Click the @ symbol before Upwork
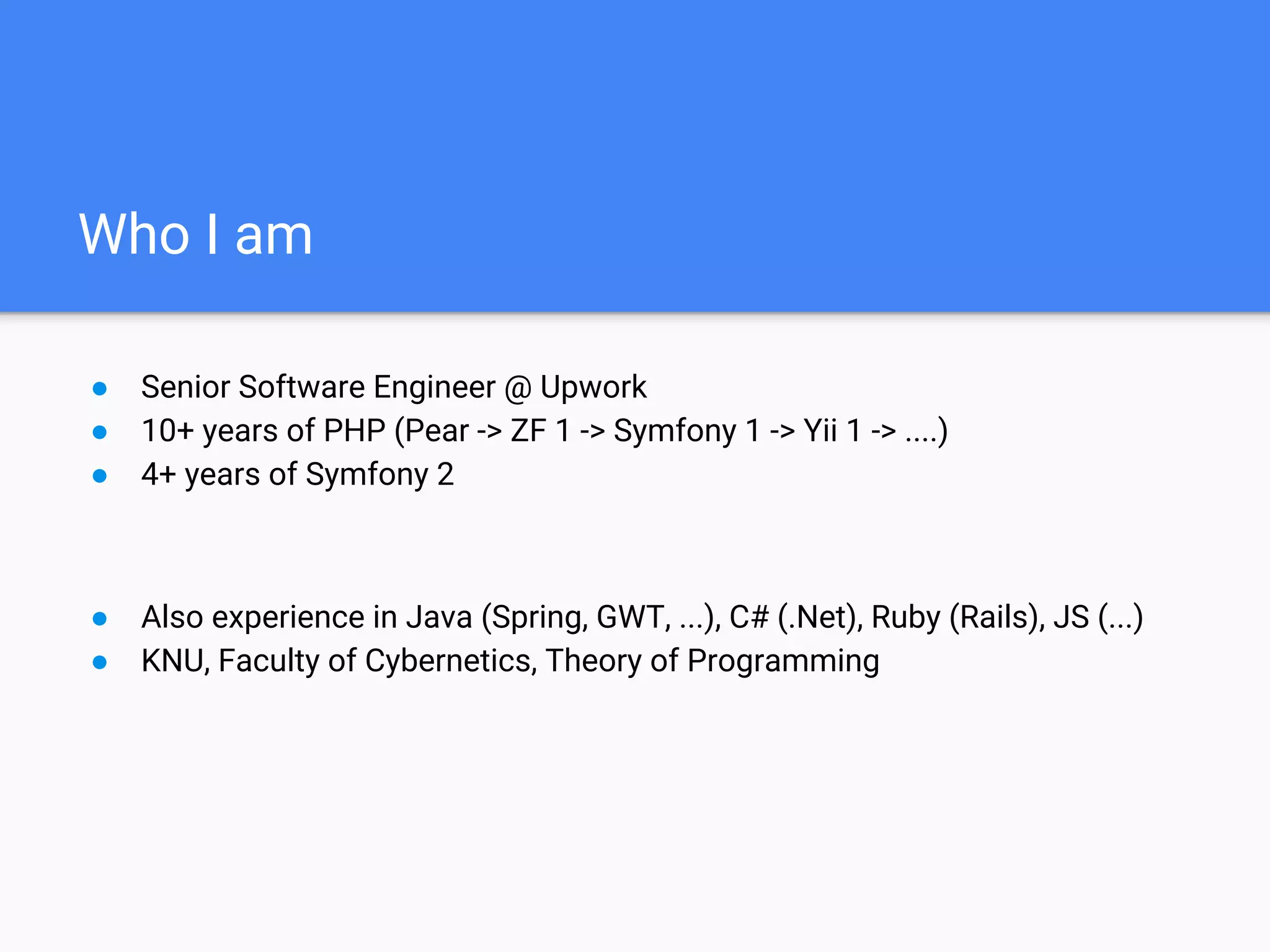The height and width of the screenshot is (952, 1270). tap(518, 389)
